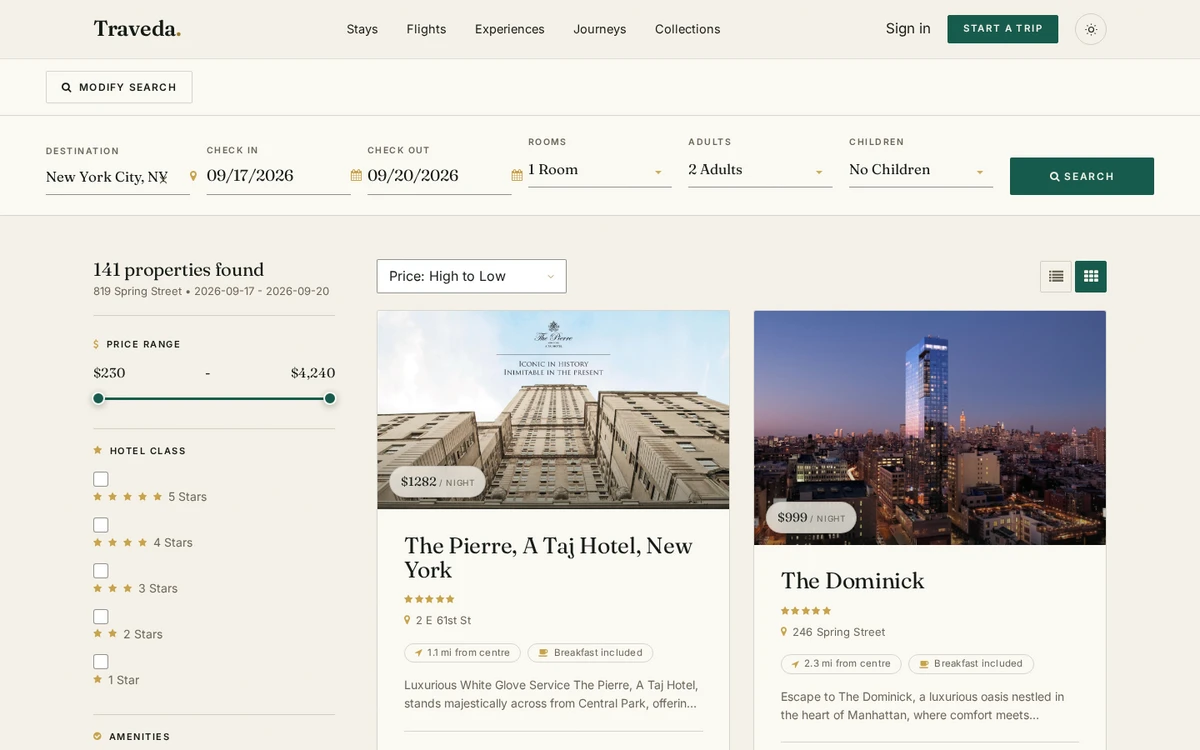The height and width of the screenshot is (750, 1200).
Task: Switch to list view layout icon
Action: (1056, 276)
